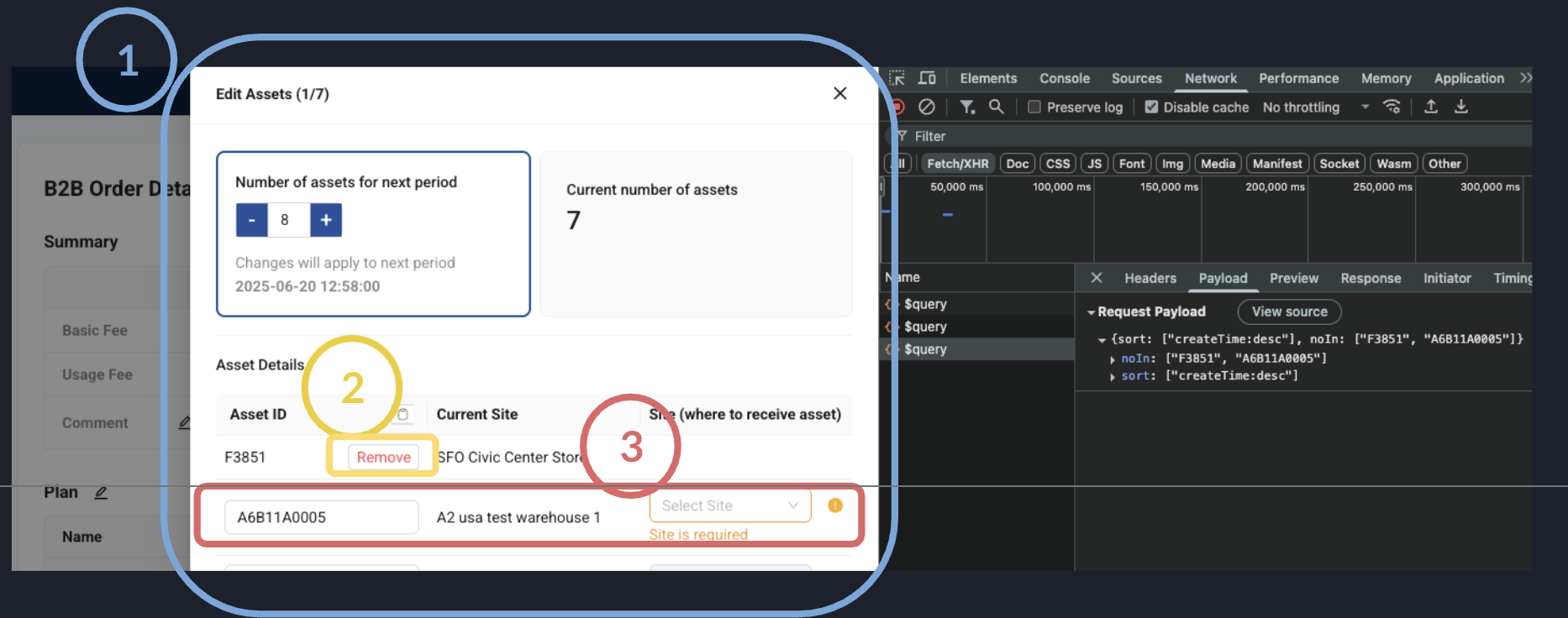Select the Network tab
1568x618 pixels.
[1211, 78]
